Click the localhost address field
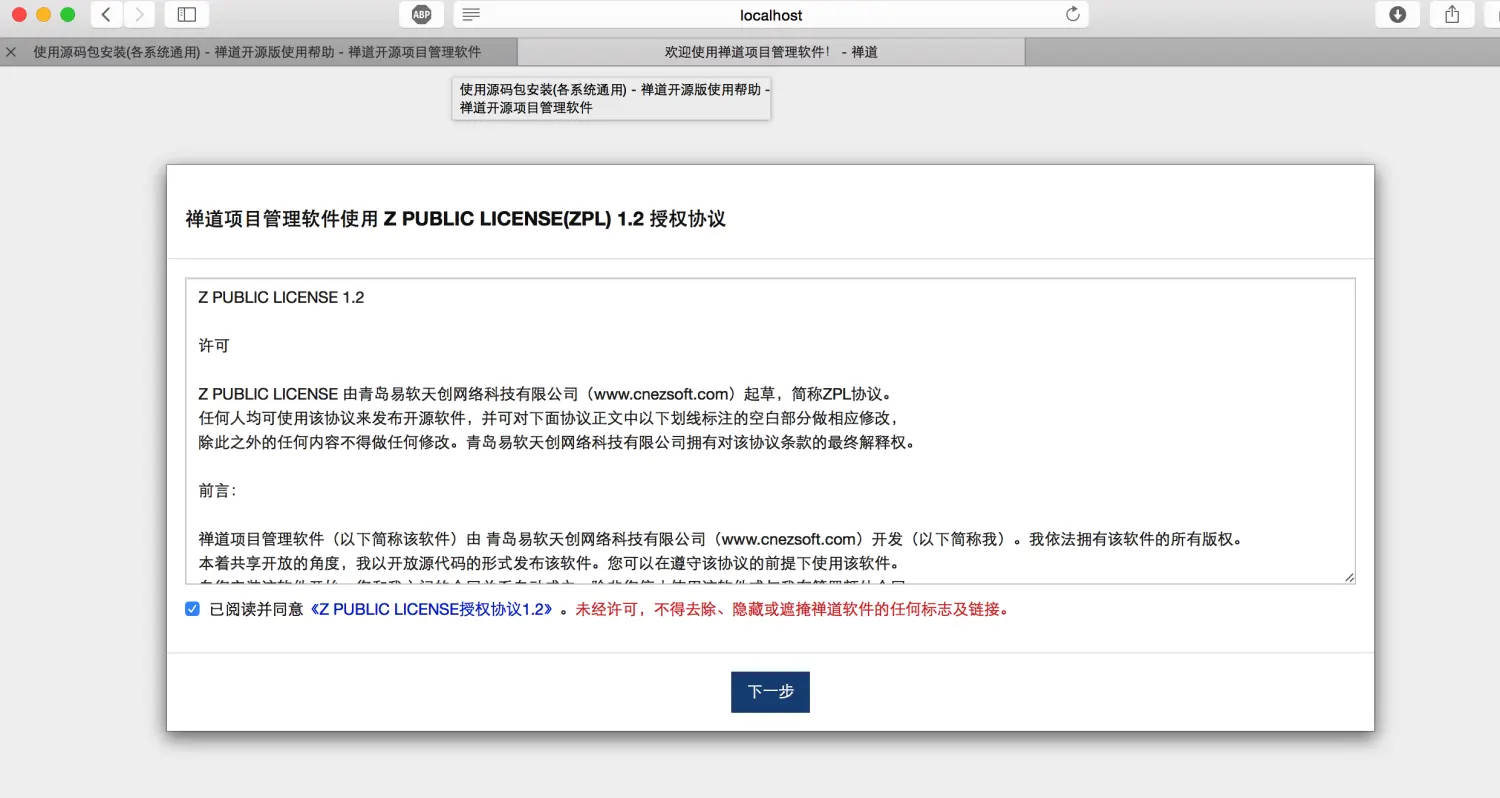The height and width of the screenshot is (798, 1500). (771, 15)
